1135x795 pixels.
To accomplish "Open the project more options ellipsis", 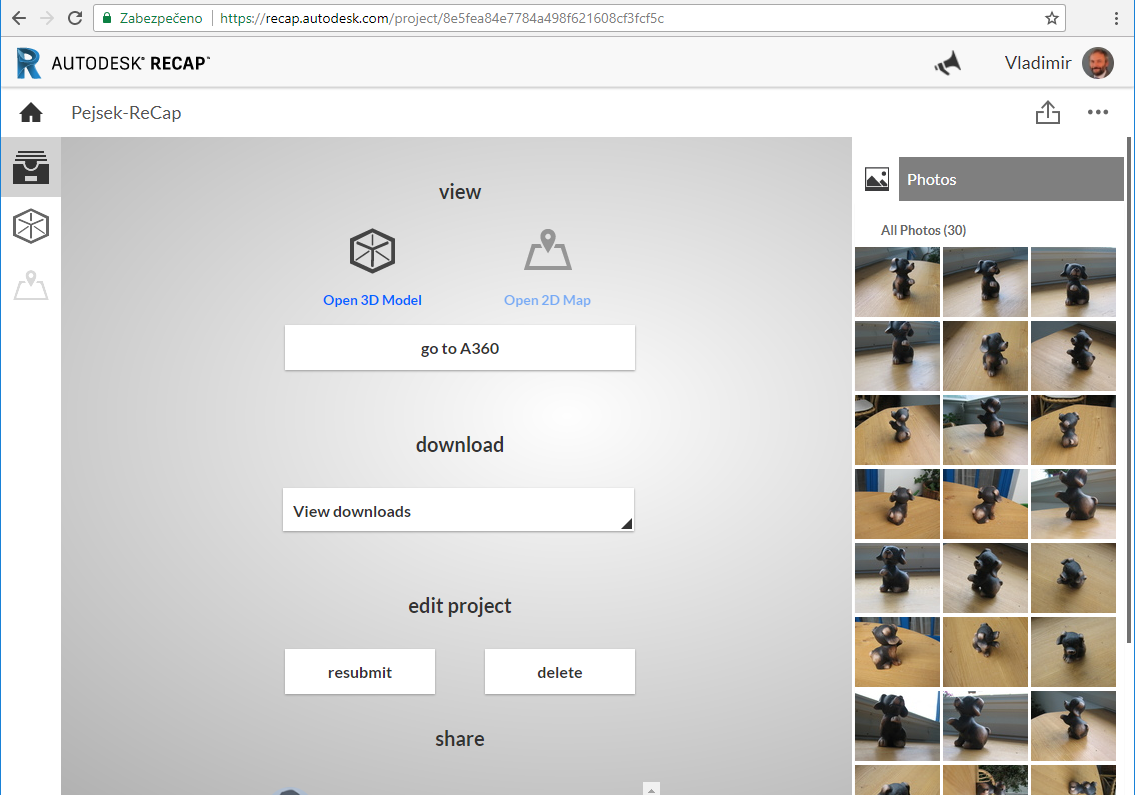I will tap(1097, 112).
